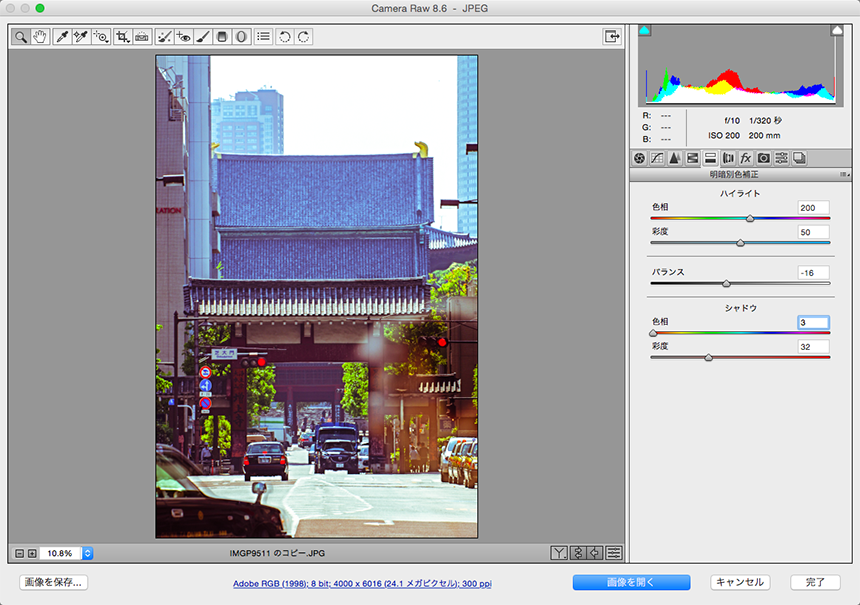Image resolution: width=860 pixels, height=605 pixels.
Task: Expand the Targeted Adjustment tool options
Action: click(105, 40)
